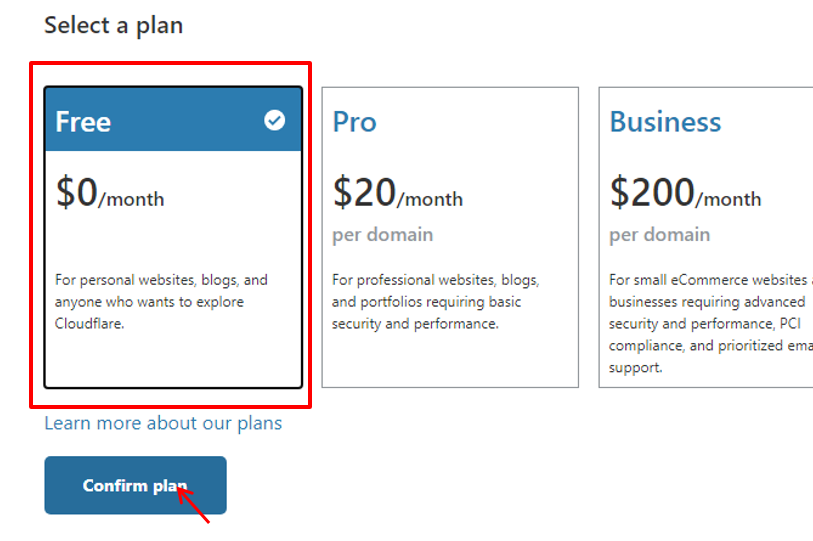Click the 'Select a plan' heading

tap(114, 25)
